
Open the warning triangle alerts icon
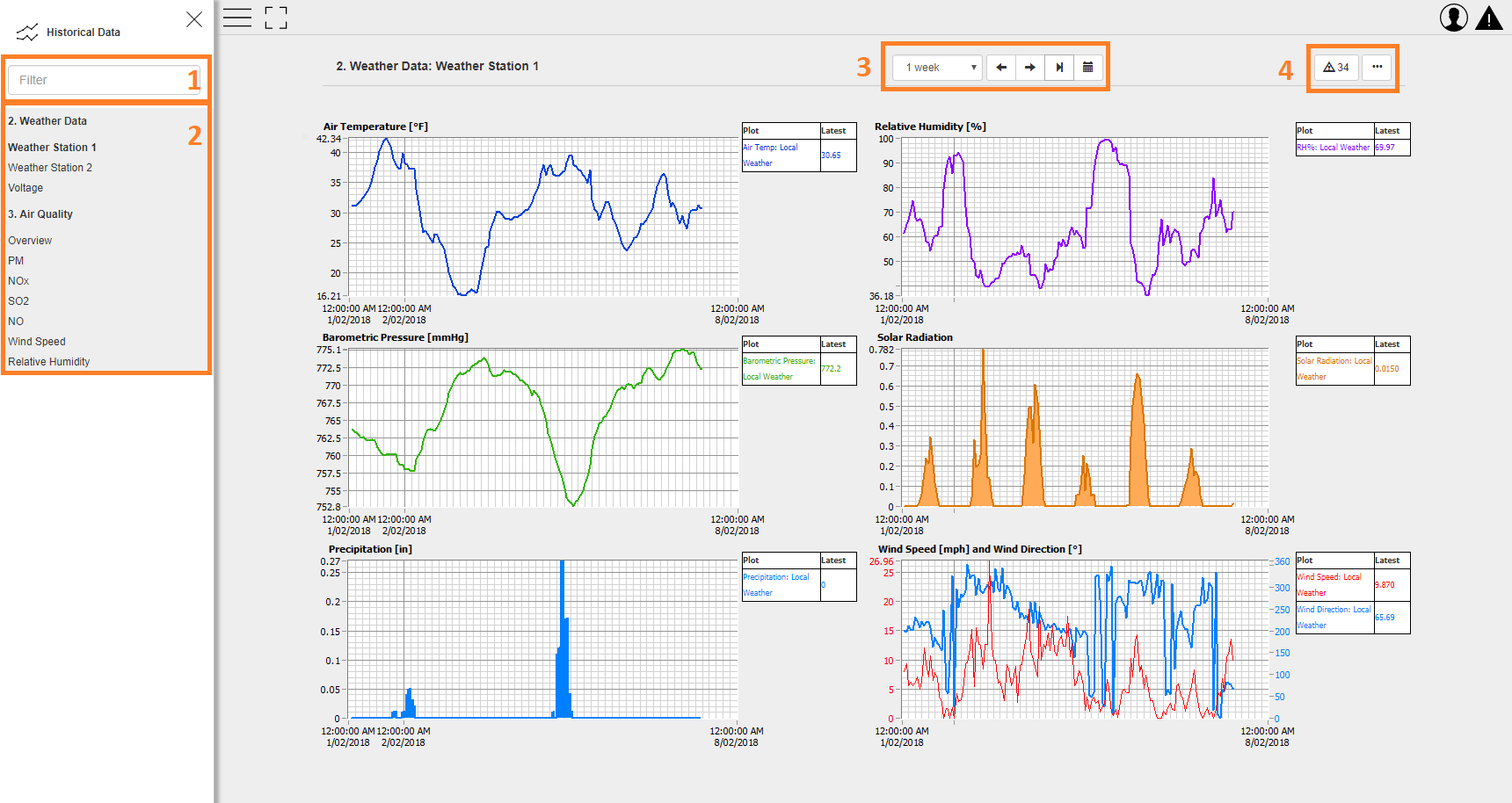pos(1489,18)
